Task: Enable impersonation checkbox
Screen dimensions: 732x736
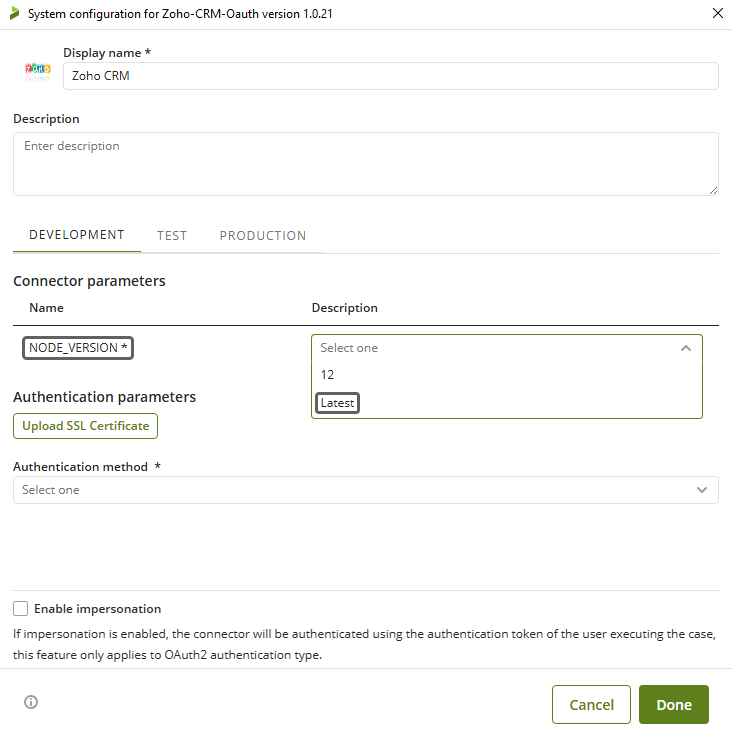Action: pos(21,608)
